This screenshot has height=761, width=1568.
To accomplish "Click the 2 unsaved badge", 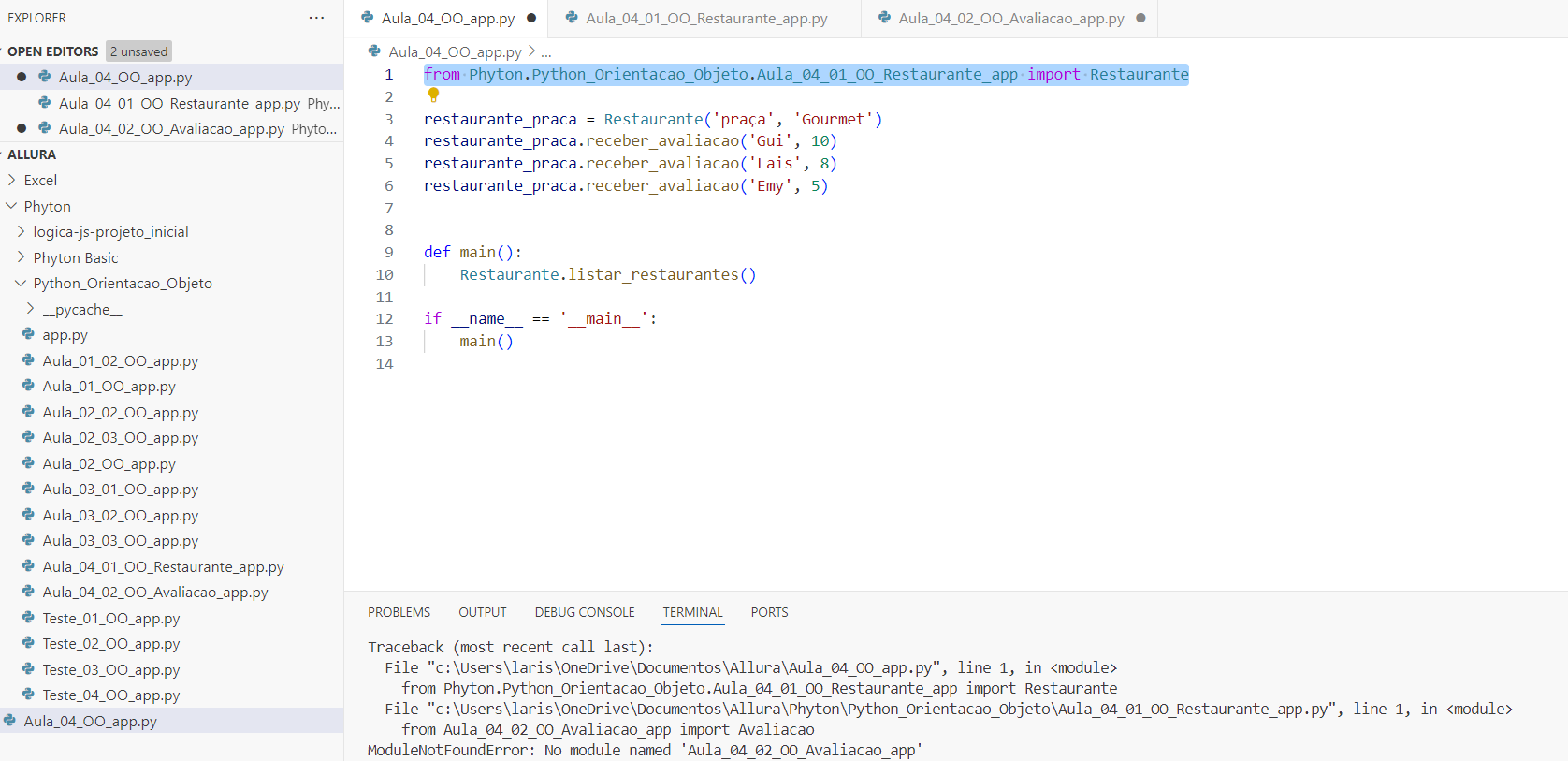I will (x=138, y=51).
